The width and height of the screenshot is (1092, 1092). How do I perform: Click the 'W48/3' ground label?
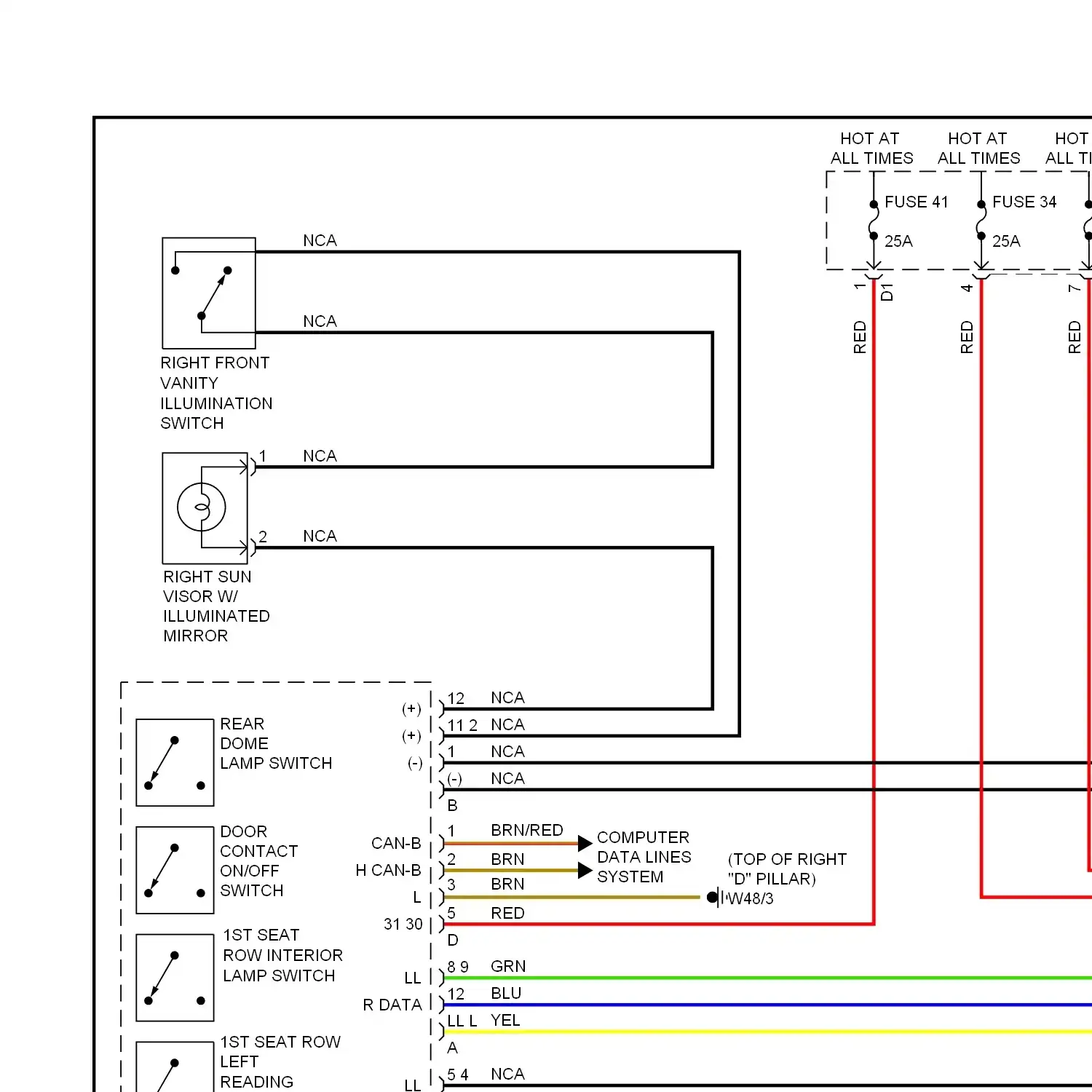click(751, 899)
